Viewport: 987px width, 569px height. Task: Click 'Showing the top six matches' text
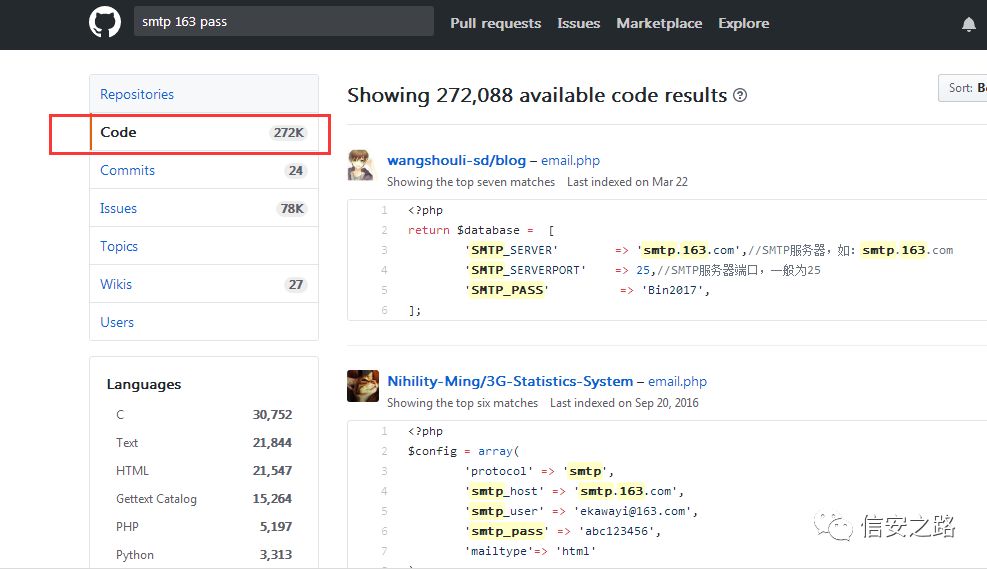coord(463,403)
